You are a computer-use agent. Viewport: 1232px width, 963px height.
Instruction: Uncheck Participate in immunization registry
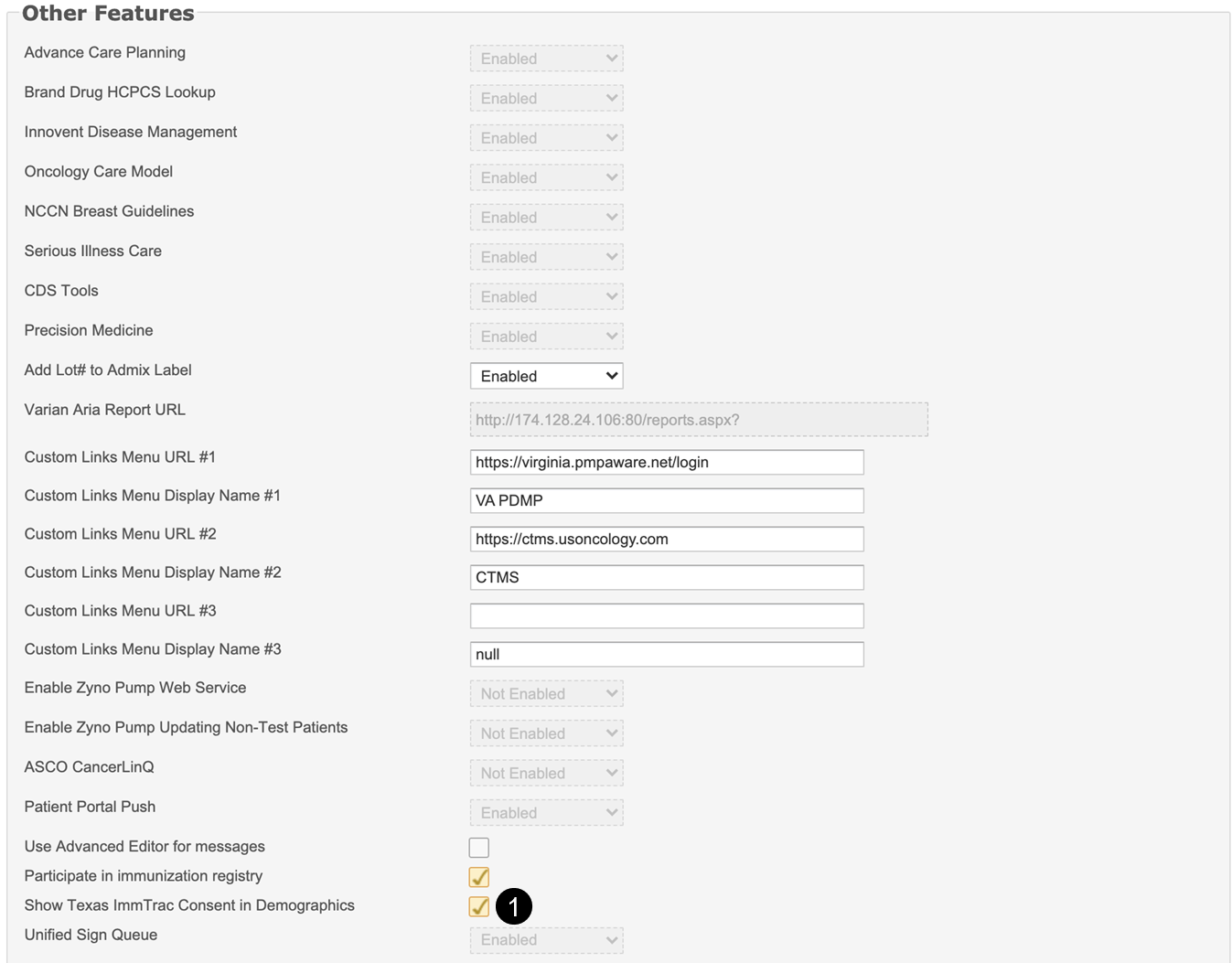478,877
